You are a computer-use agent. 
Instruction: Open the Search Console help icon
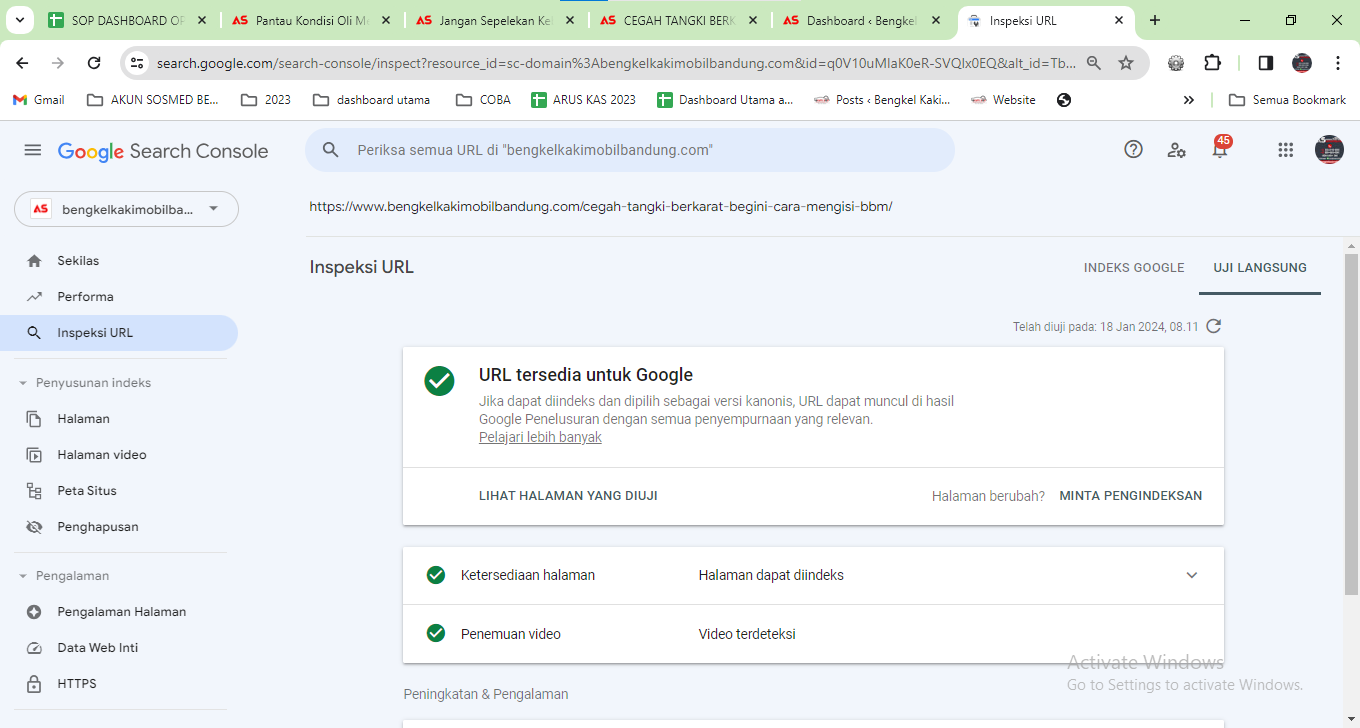point(1133,149)
